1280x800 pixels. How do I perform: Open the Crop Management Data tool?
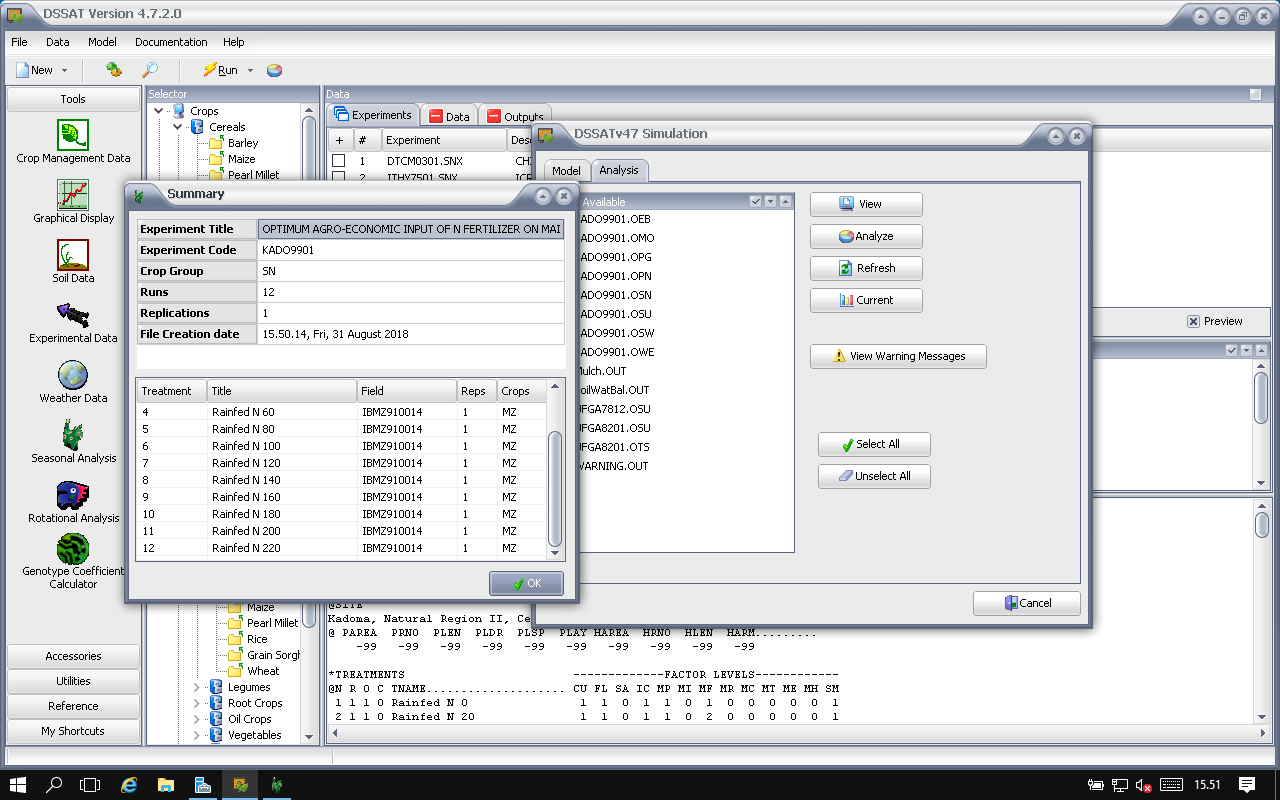[x=73, y=136]
